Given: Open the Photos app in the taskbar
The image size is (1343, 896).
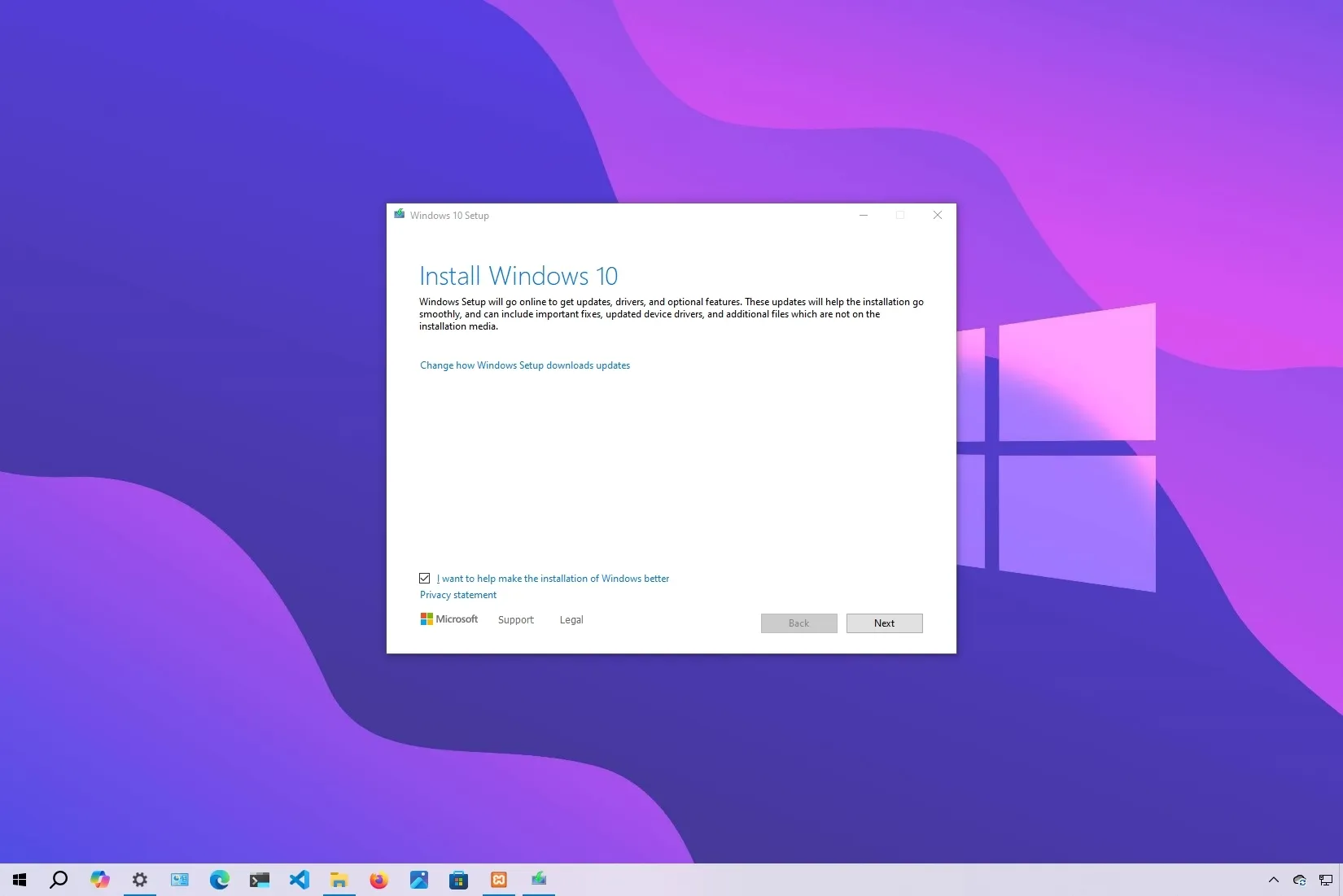Looking at the screenshot, I should [x=419, y=880].
